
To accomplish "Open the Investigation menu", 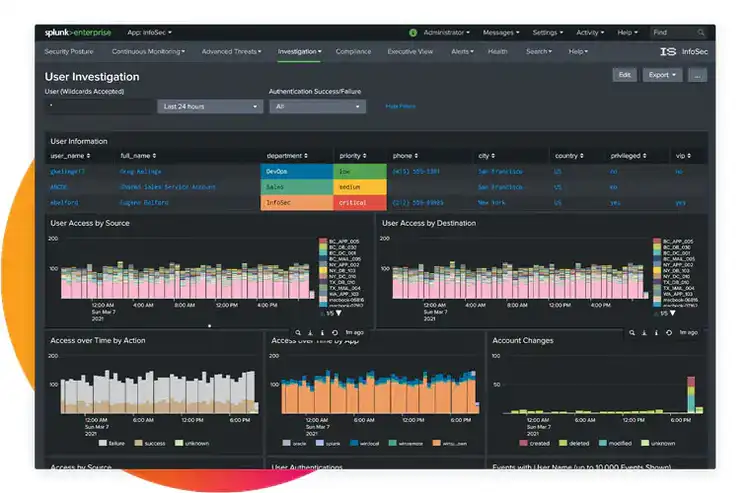I will (x=299, y=51).
